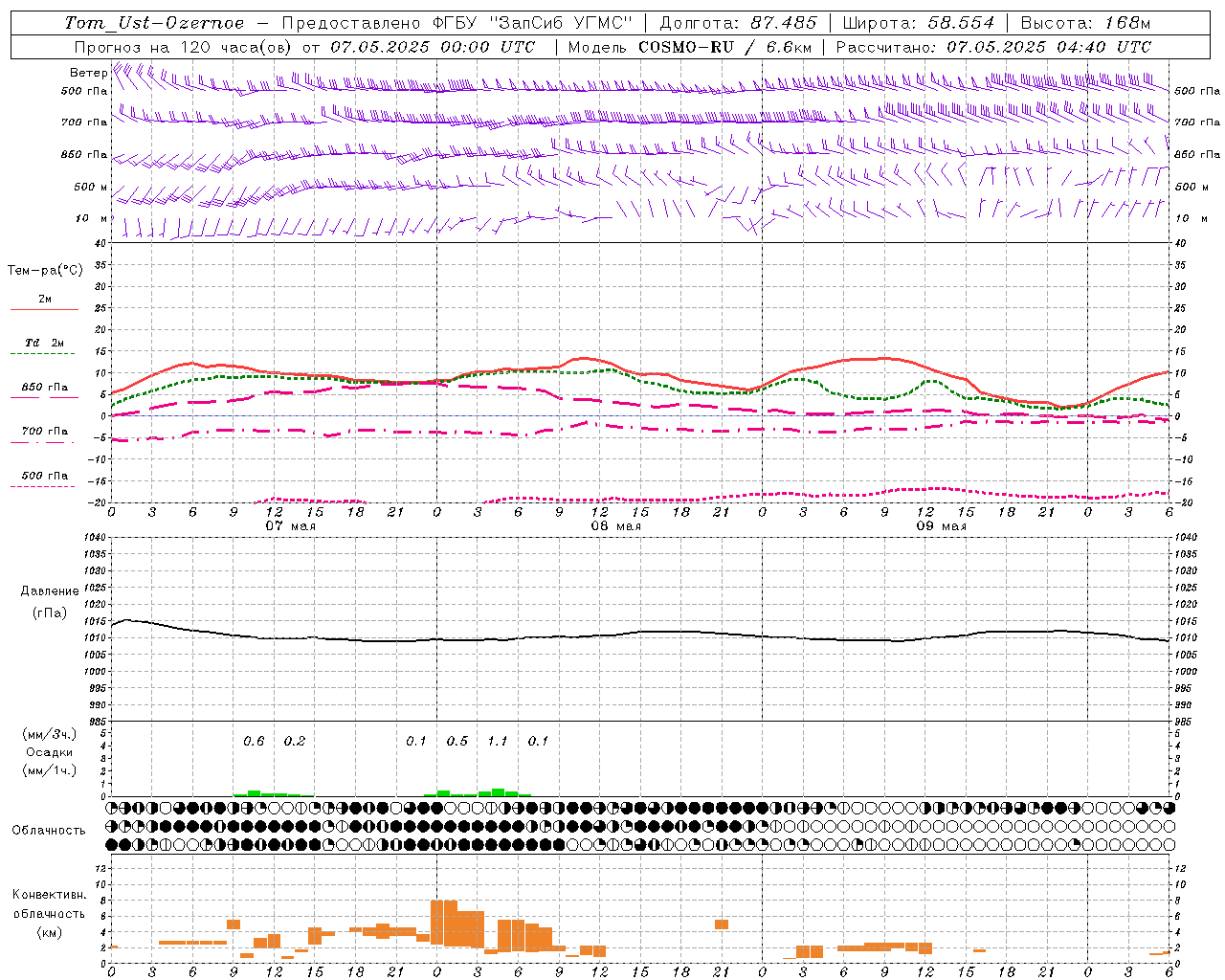This screenshot has height=980, width=1225.
Task: Select the 'Широта: 58.554' latitude value
Action: [919, 23]
